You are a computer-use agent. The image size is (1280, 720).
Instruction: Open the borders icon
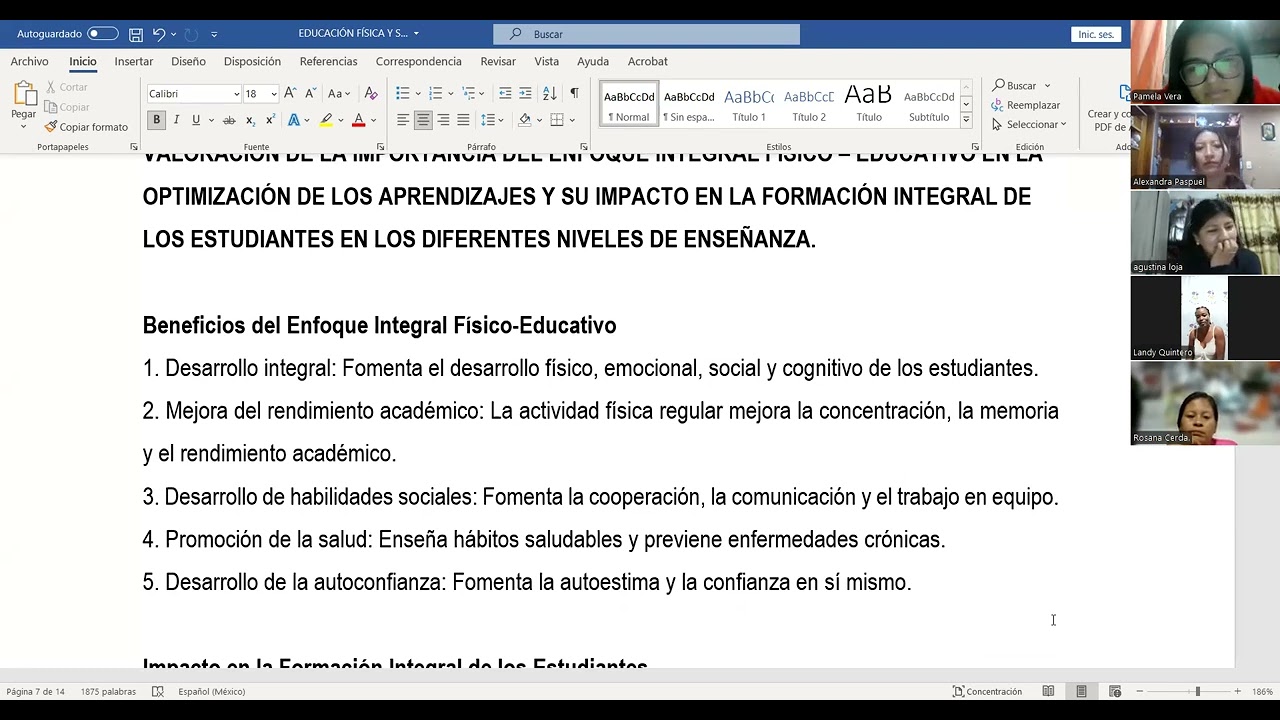[557, 120]
